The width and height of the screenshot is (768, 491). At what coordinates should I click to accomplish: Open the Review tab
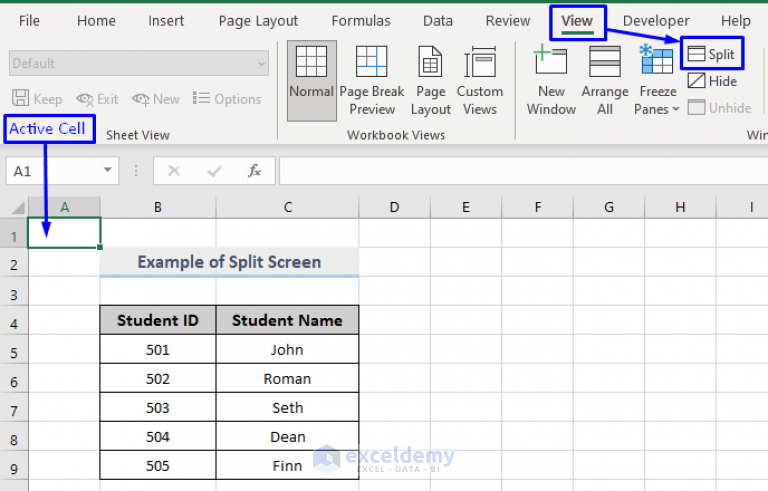pyautogui.click(x=507, y=21)
